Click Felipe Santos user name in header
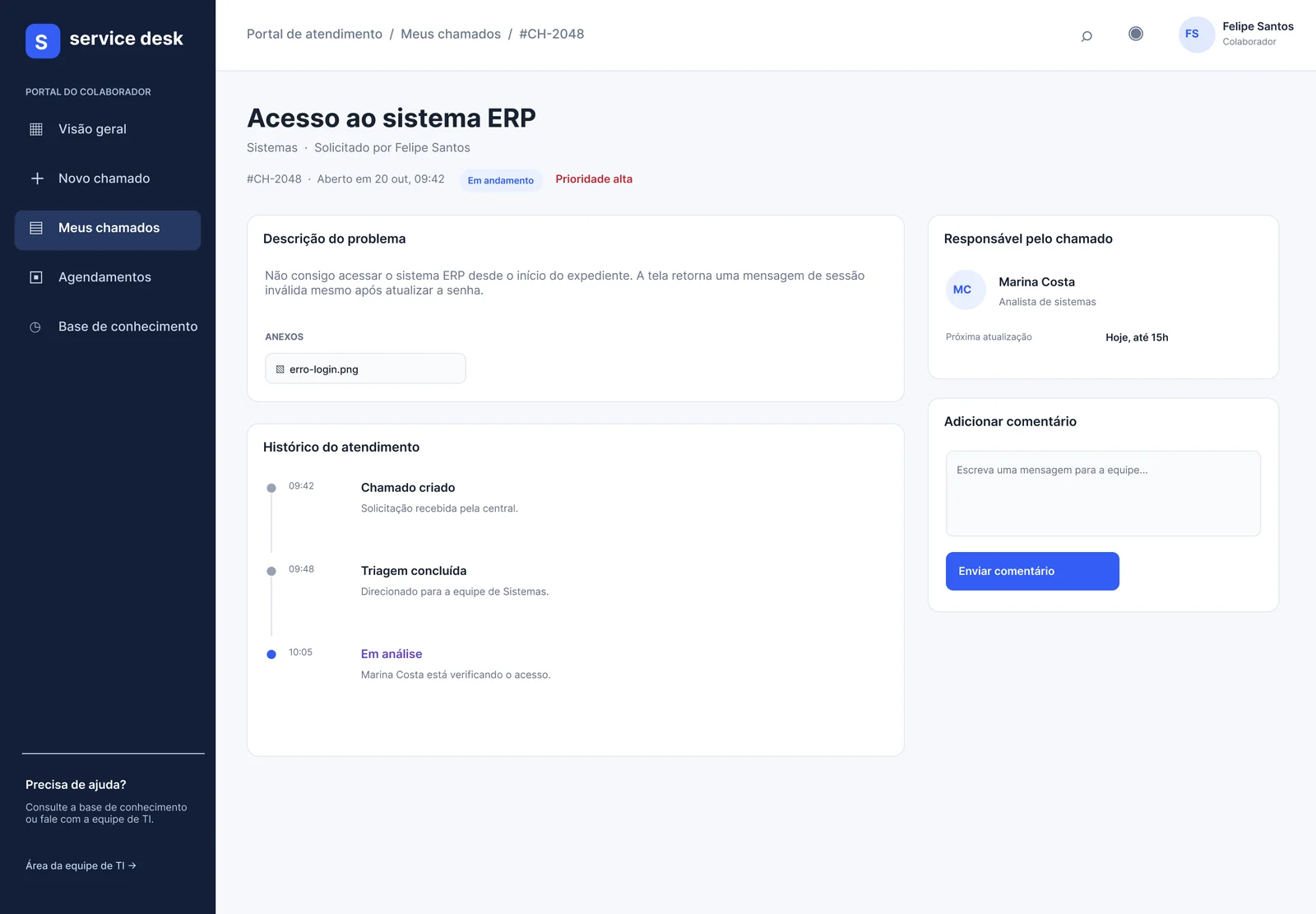Screen dimensions: 1316x914 coord(1258,26)
